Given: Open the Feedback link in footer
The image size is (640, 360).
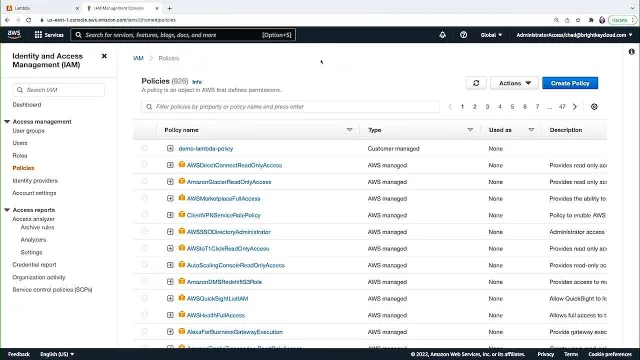Looking at the screenshot, I should [x=19, y=354].
